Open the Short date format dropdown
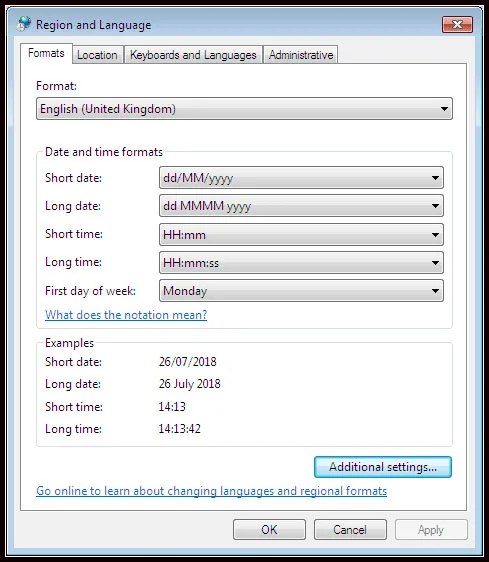 click(301, 178)
